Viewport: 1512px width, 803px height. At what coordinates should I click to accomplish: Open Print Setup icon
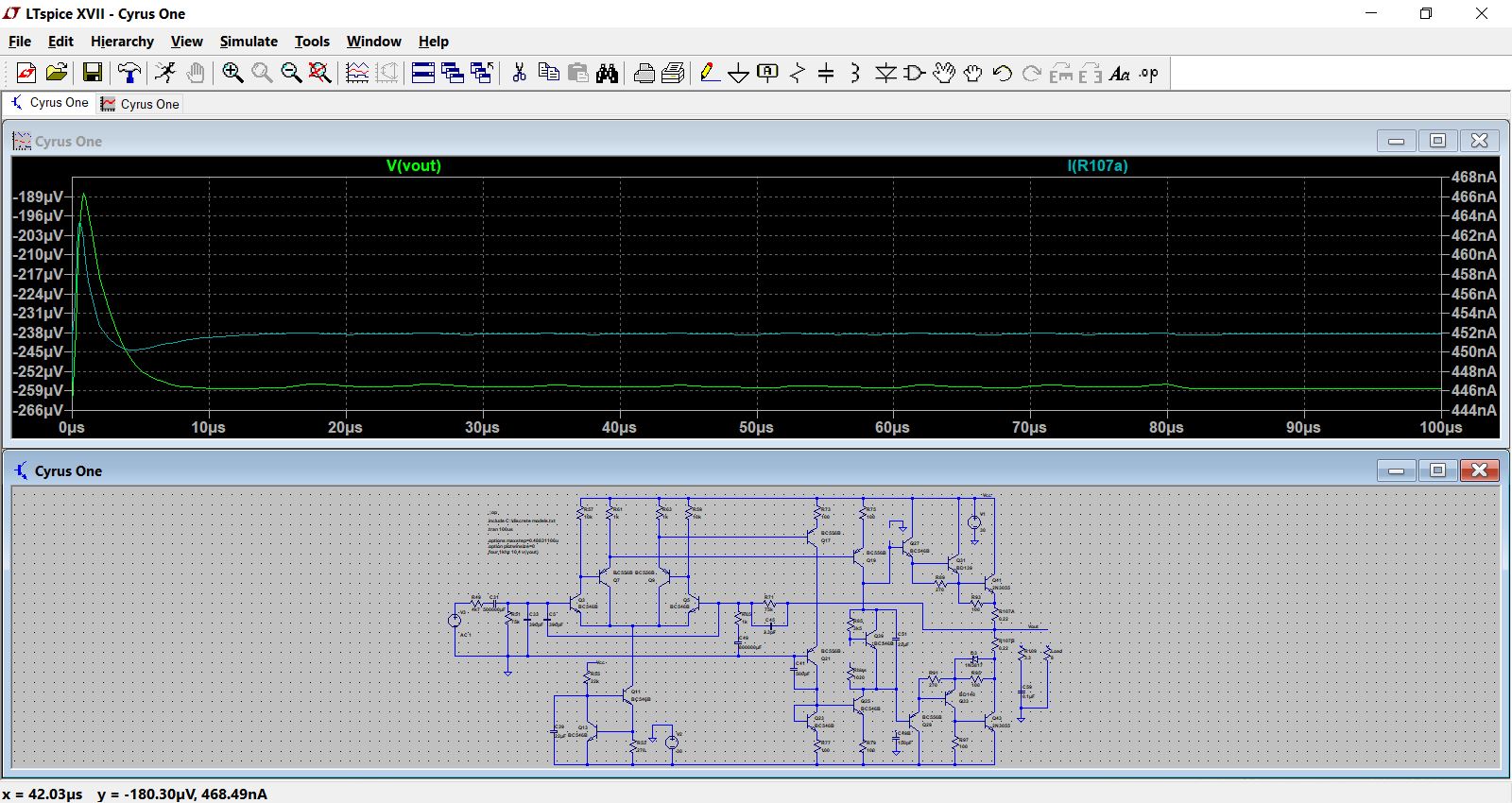(673, 73)
